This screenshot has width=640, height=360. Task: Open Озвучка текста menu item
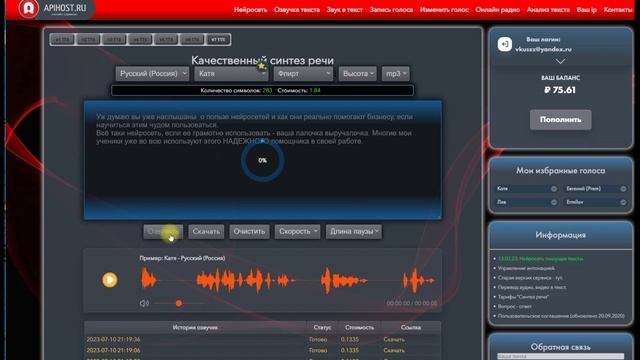click(297, 10)
